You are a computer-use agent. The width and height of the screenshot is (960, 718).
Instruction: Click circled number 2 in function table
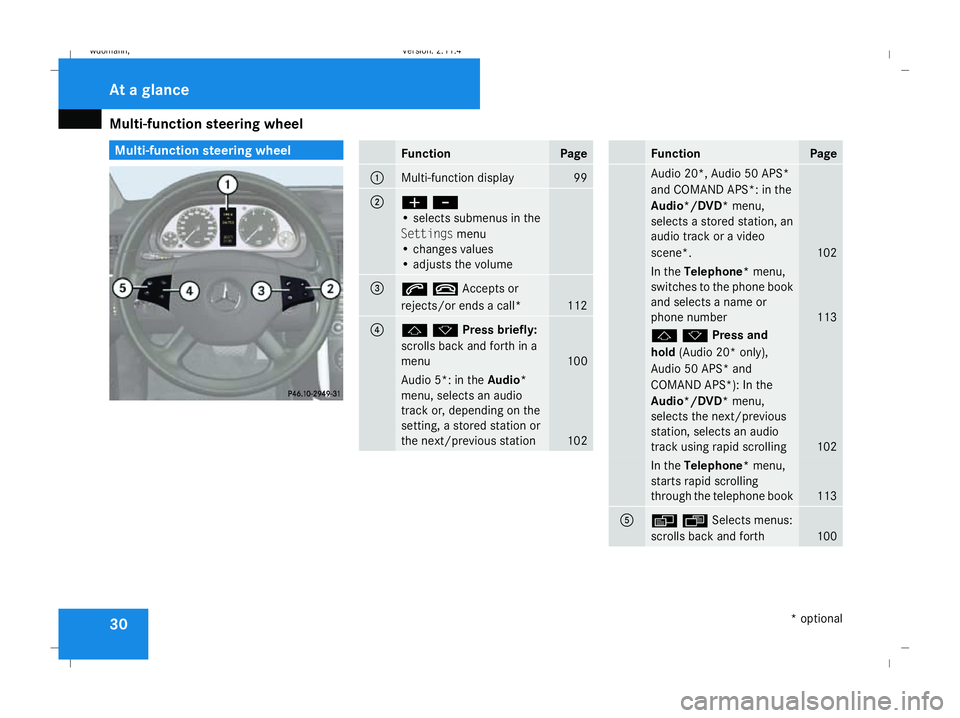point(378,202)
